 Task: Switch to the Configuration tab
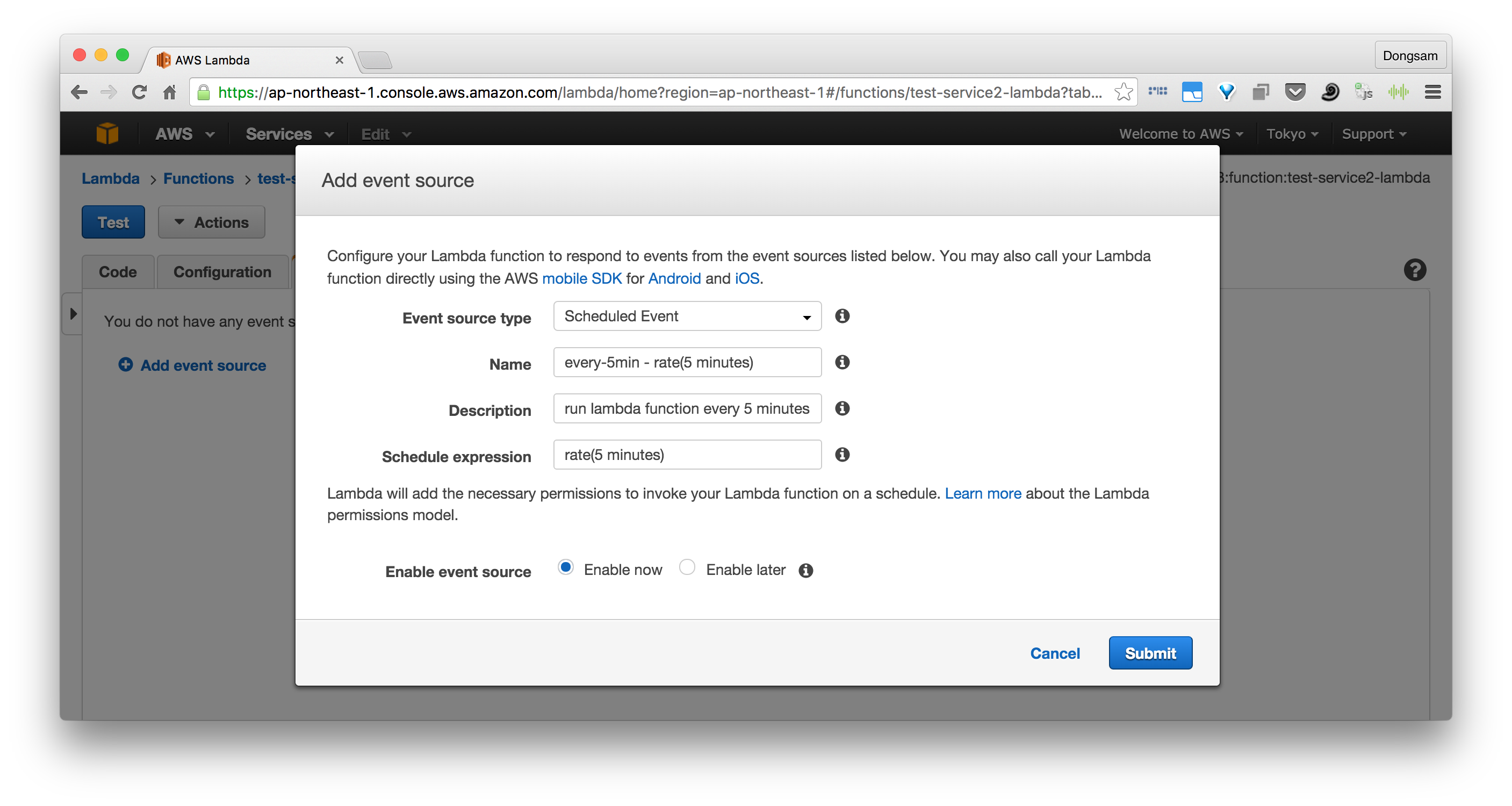[x=222, y=272]
